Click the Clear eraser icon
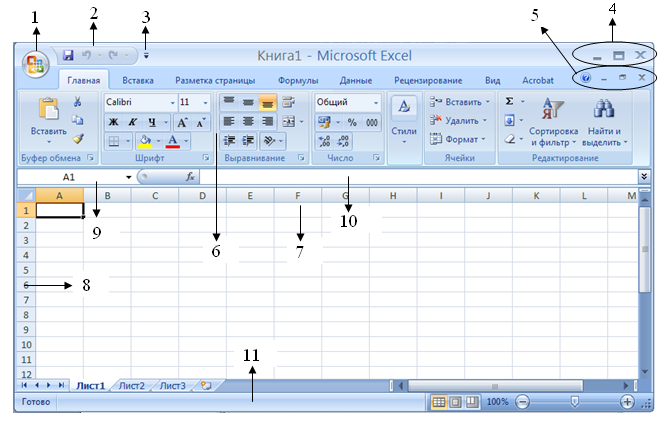The width and height of the screenshot is (668, 425). click(510, 139)
